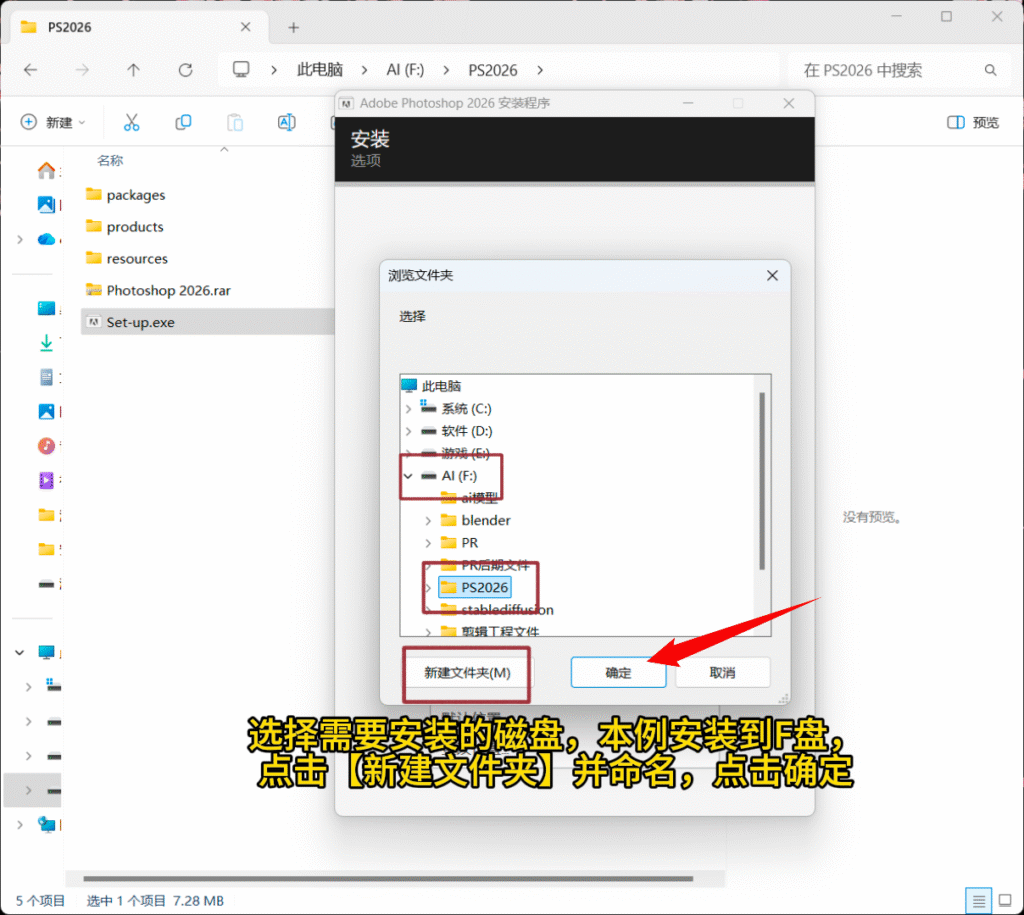
Task: Click the 确定 button
Action: [618, 673]
